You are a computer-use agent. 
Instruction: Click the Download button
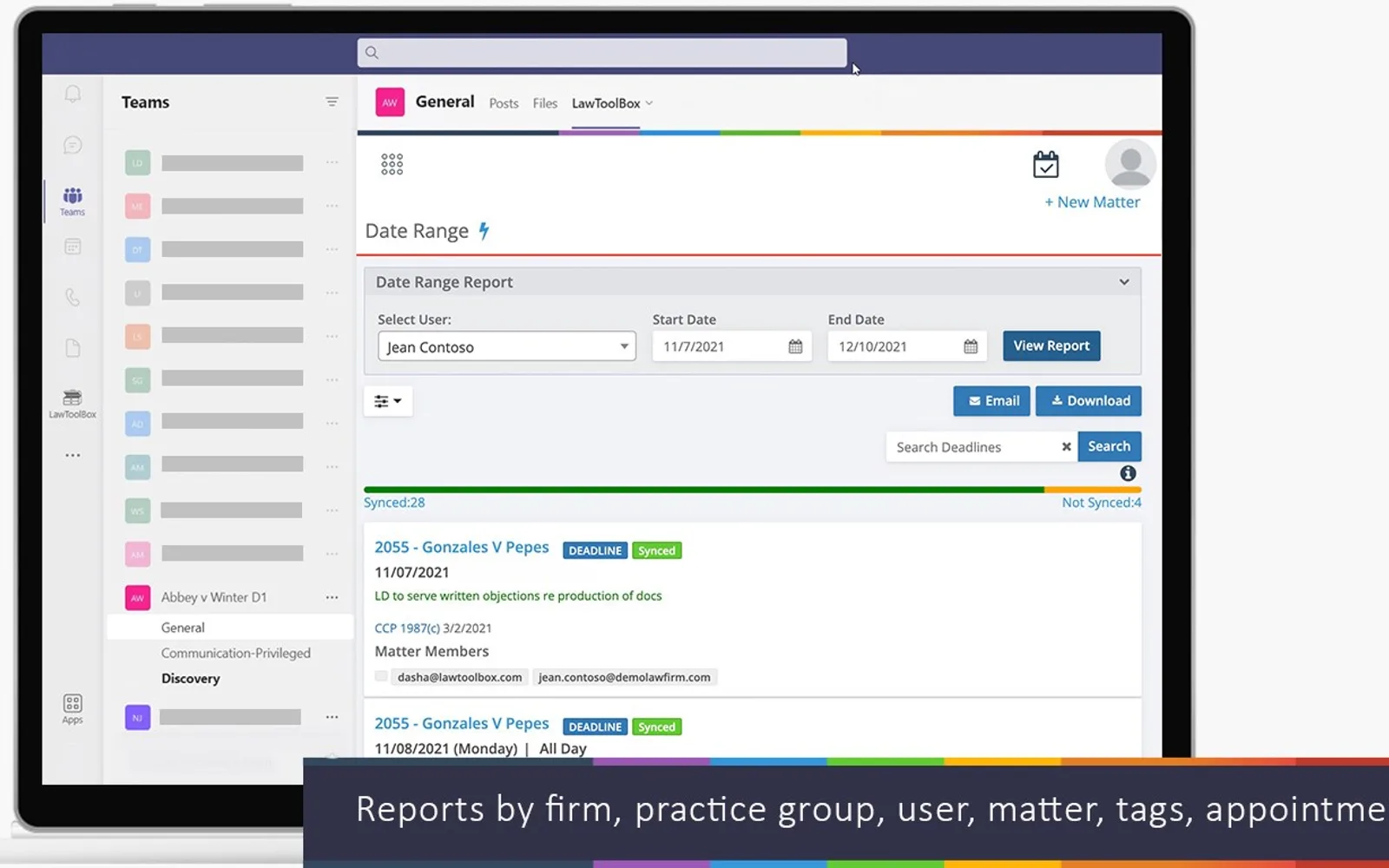[1089, 401]
